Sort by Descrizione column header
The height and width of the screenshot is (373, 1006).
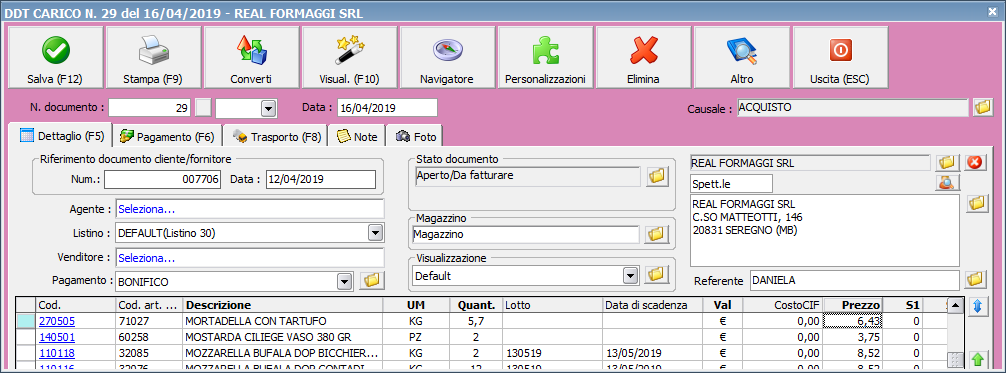(283, 304)
